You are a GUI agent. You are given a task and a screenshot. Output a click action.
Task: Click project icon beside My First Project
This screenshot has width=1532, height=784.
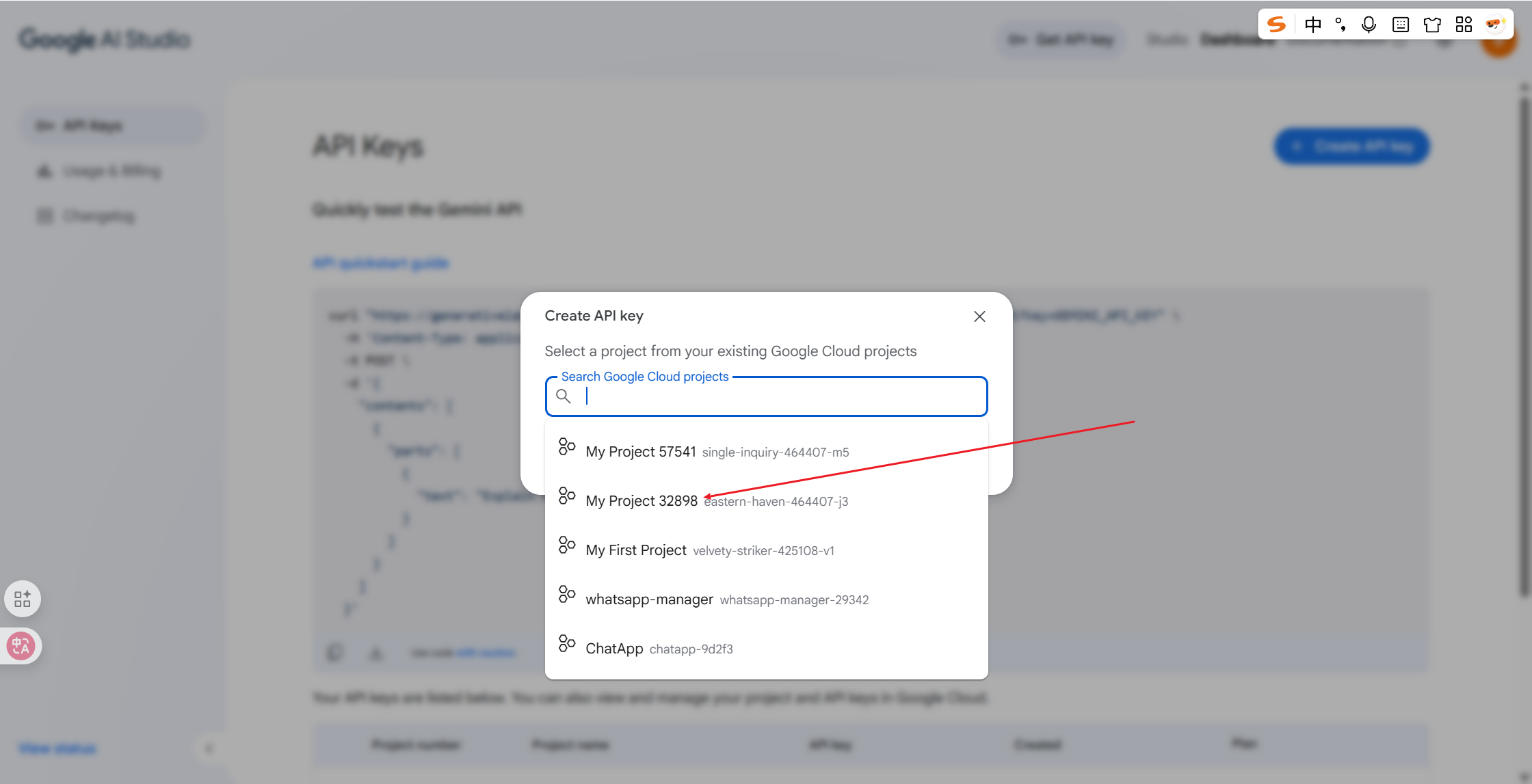click(566, 545)
